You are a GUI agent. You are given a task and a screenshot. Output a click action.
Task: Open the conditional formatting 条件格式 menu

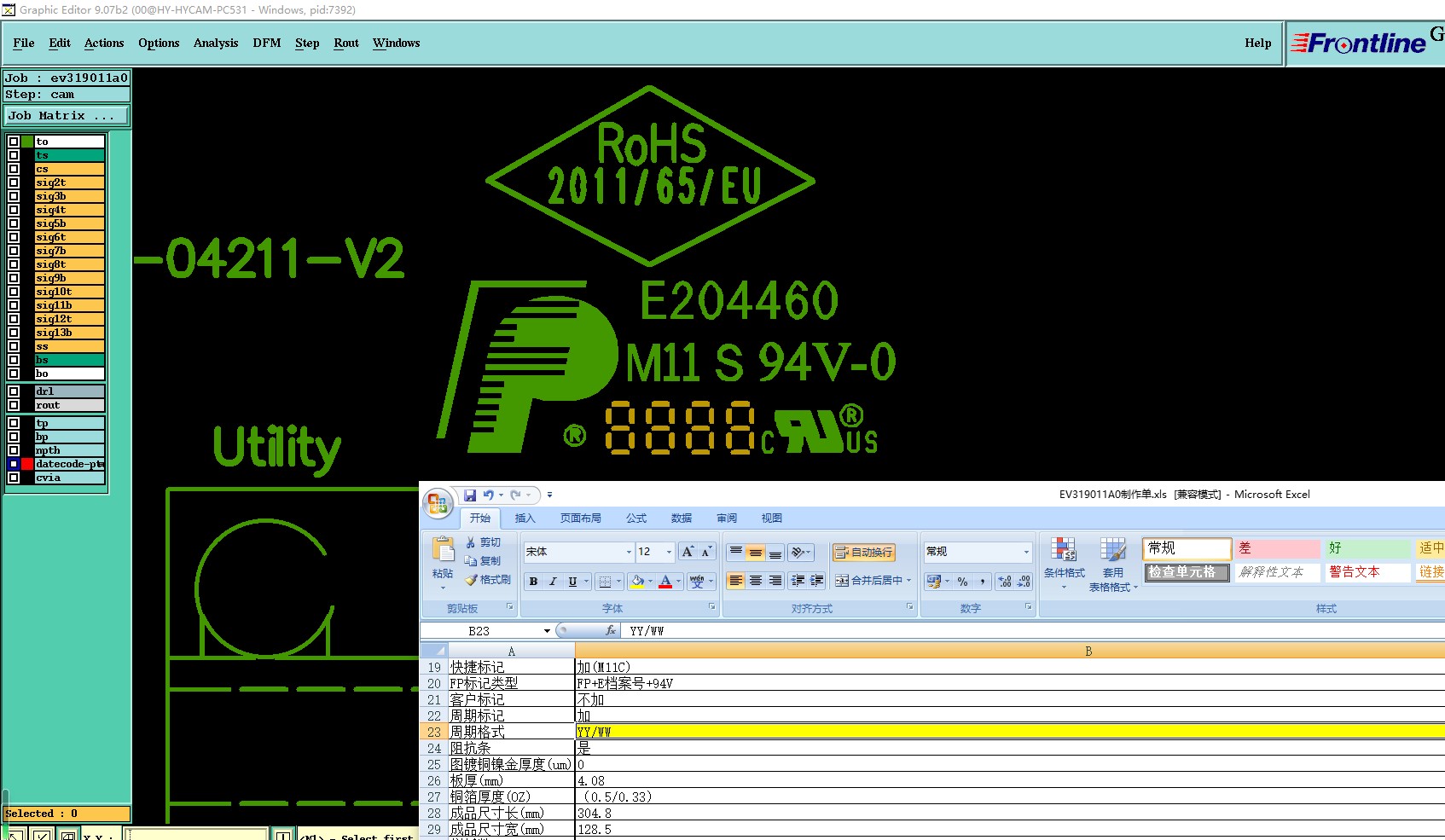pos(1064,563)
